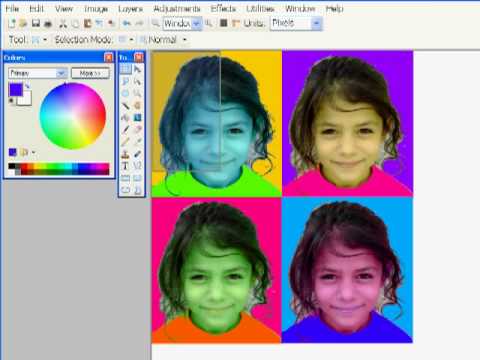Select the Text tool
480x360 pixels.
125,166
